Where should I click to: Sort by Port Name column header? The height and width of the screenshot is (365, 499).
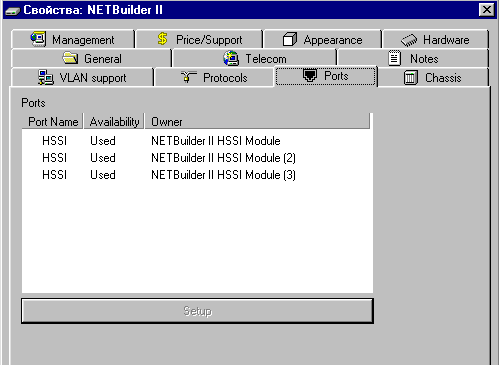pyautogui.click(x=52, y=121)
